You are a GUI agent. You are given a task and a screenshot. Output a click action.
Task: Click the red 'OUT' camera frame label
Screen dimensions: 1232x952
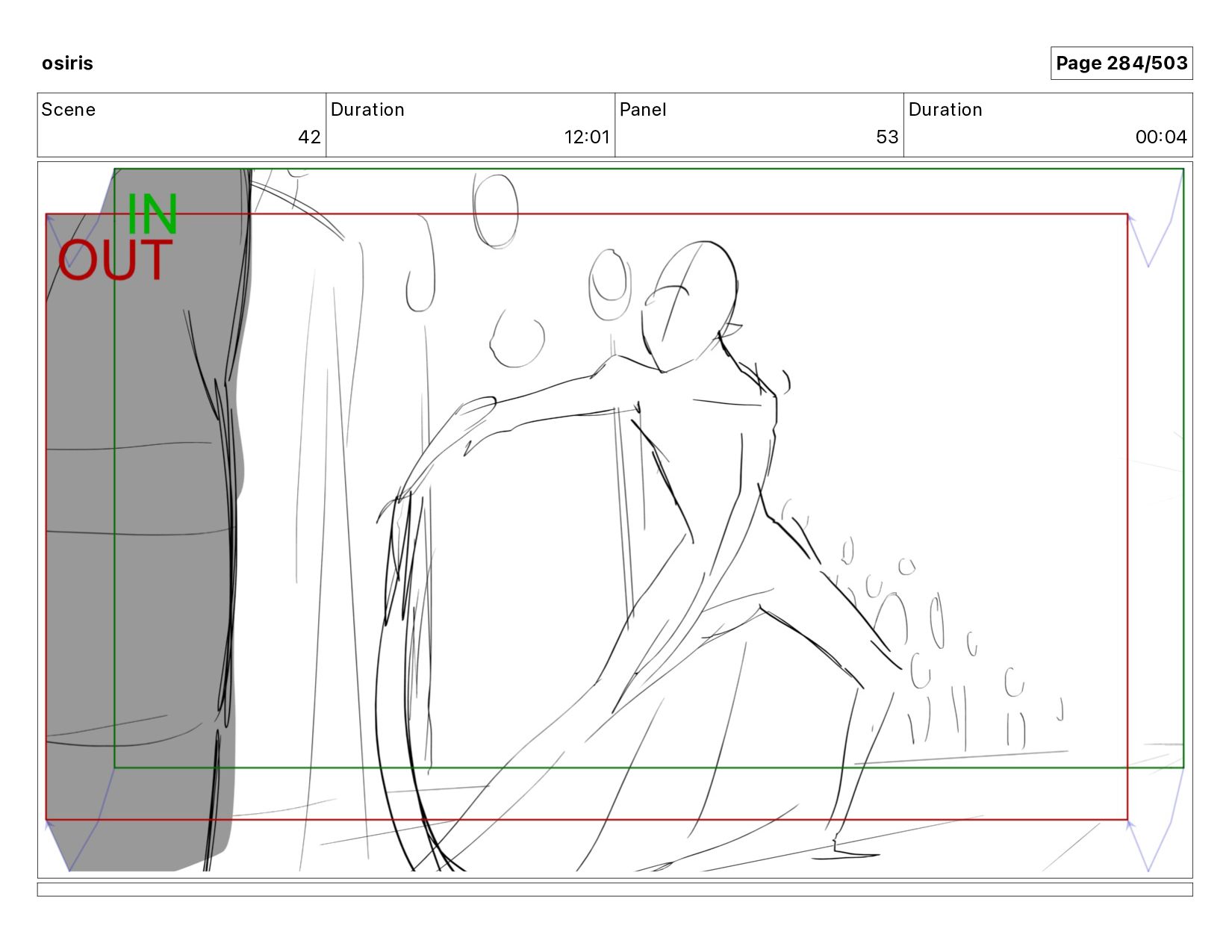click(116, 261)
